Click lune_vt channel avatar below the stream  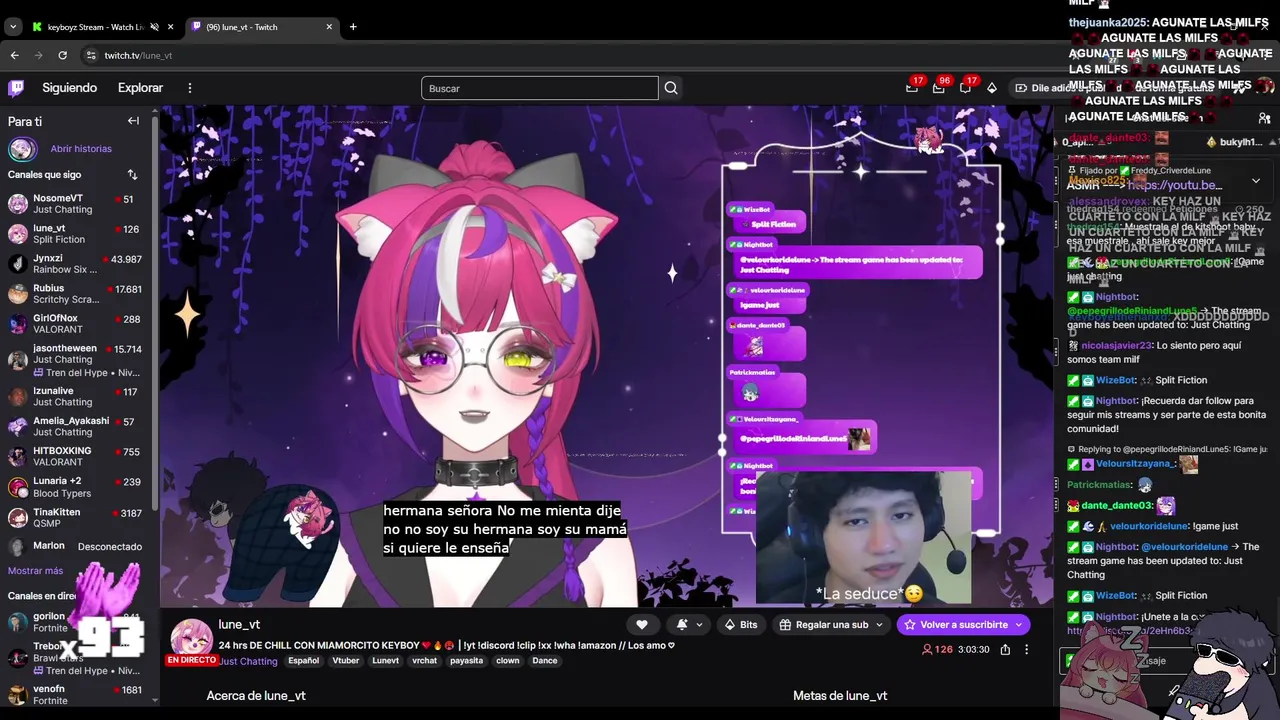point(191,640)
